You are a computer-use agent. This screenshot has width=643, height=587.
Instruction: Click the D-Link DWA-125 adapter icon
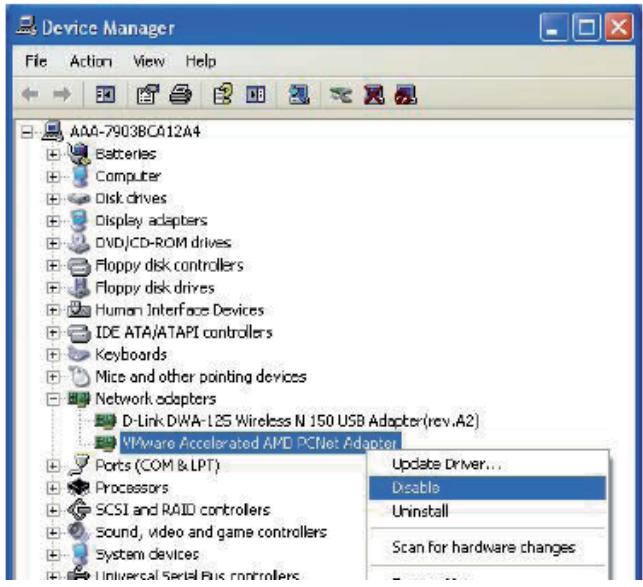point(105,421)
